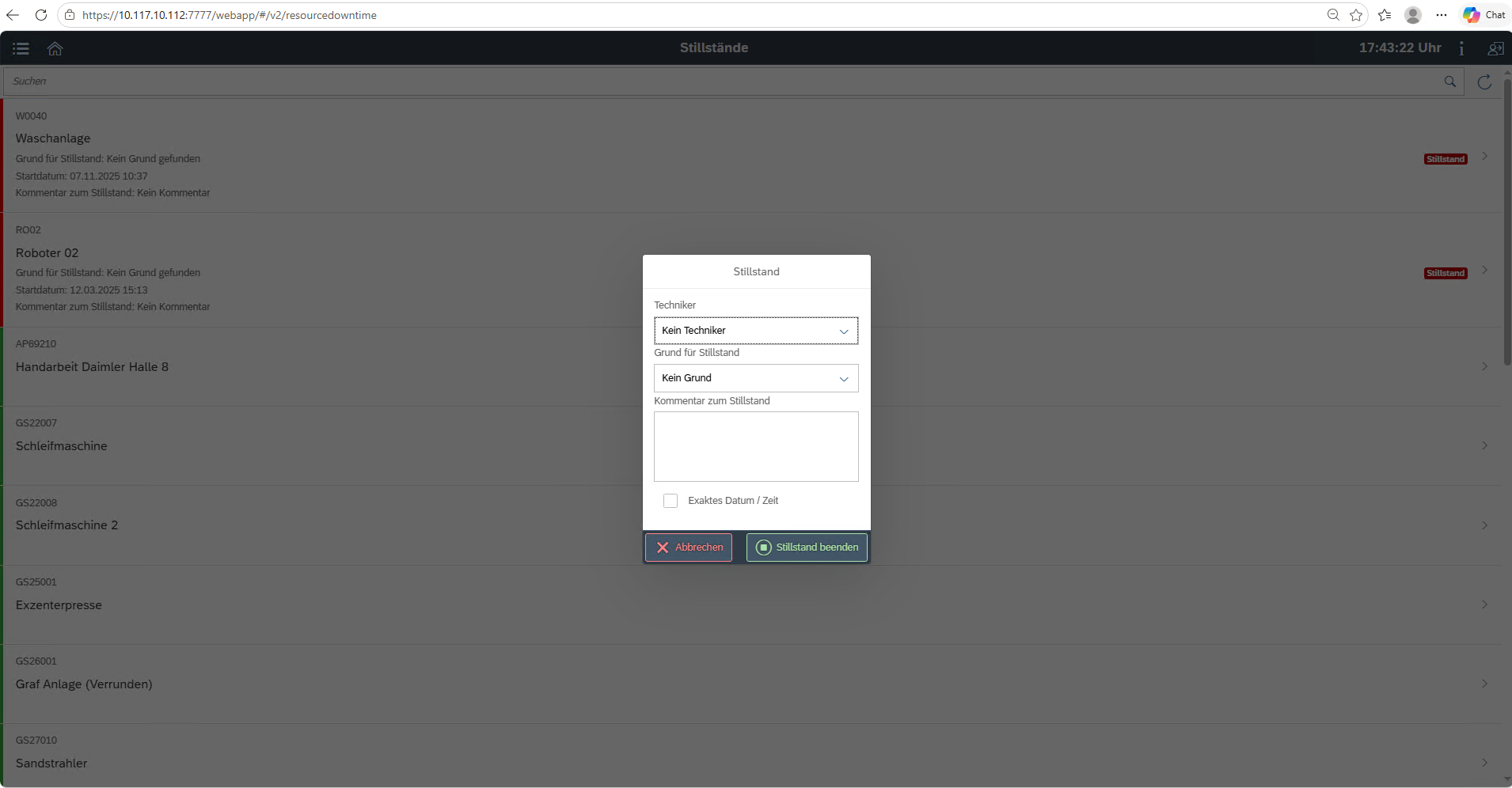Reload the browser page
Image resolution: width=1512 pixels, height=788 pixels.
[40, 15]
